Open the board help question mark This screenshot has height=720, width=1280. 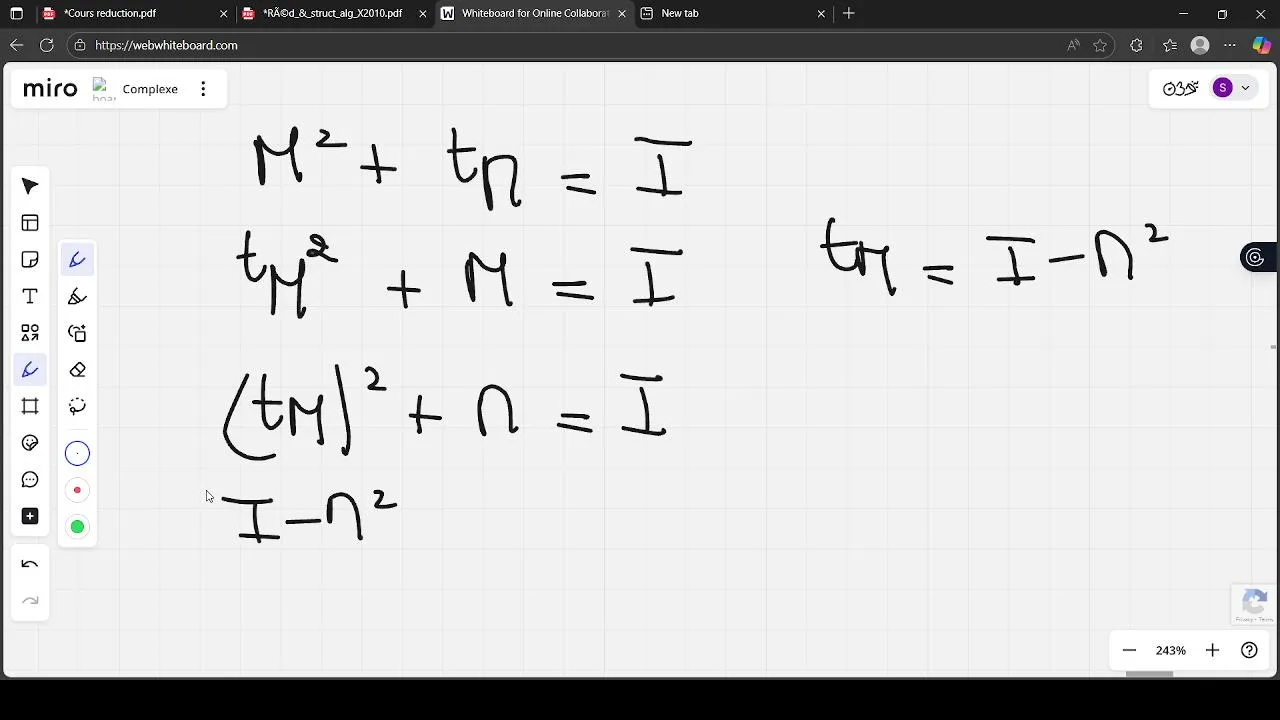click(x=1249, y=650)
